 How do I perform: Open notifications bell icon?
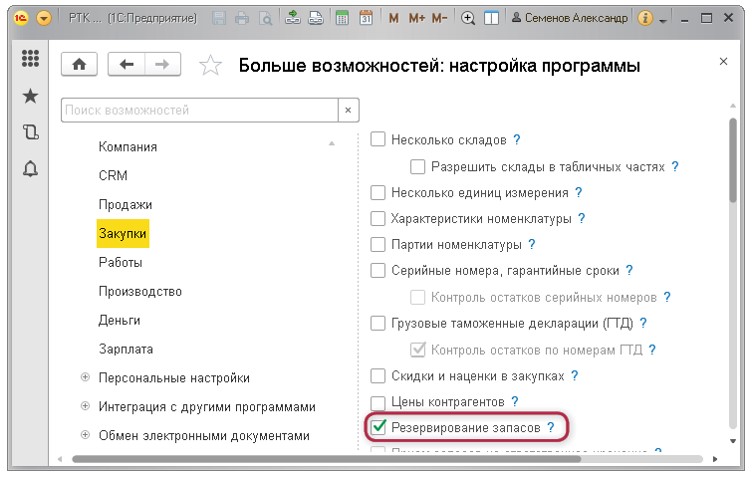tap(30, 168)
